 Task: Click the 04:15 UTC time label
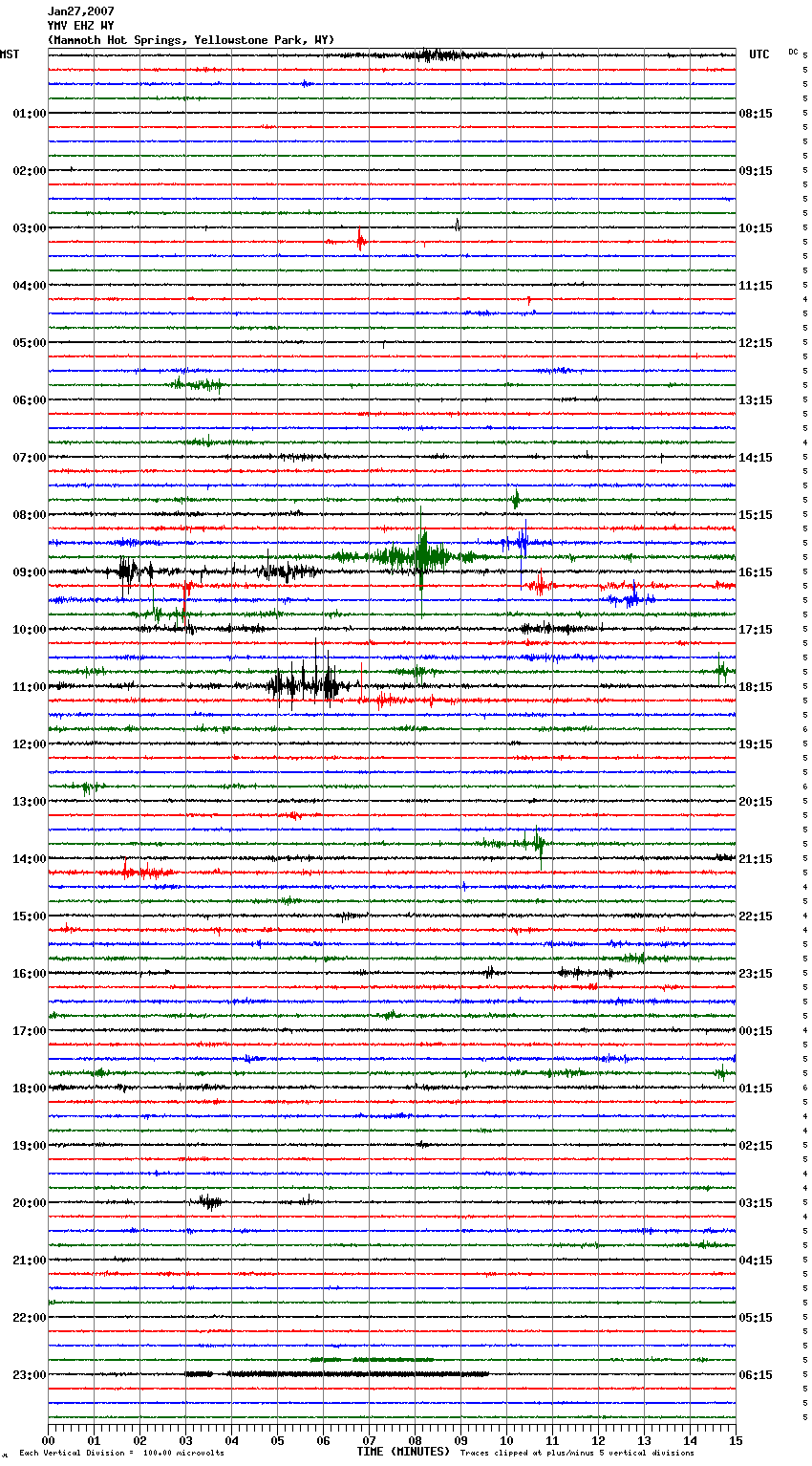coord(756,1261)
